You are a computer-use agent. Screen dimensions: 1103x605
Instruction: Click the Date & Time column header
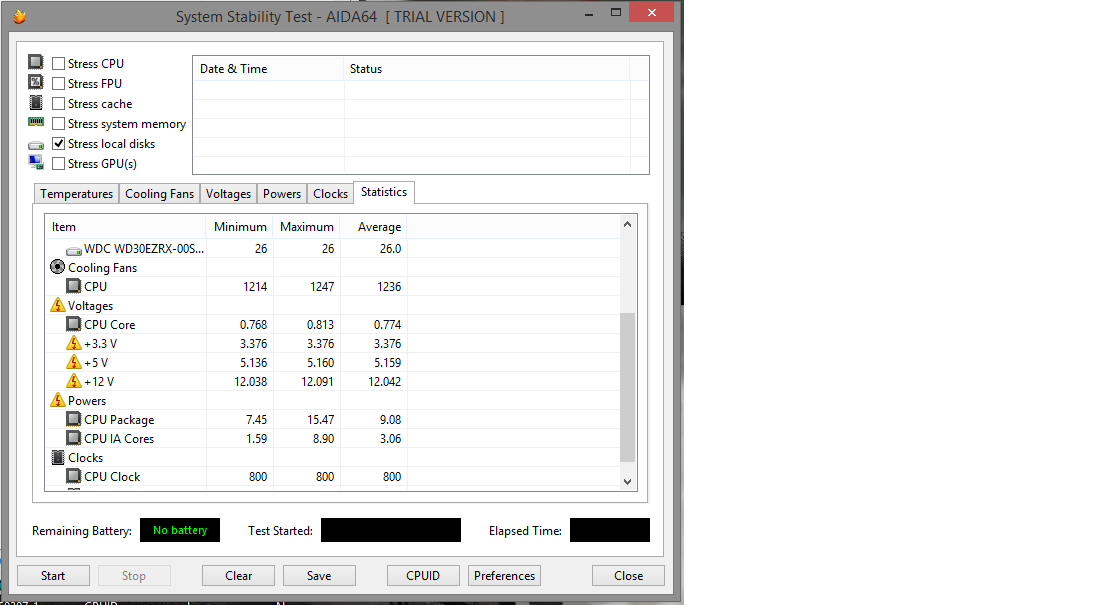pos(269,69)
